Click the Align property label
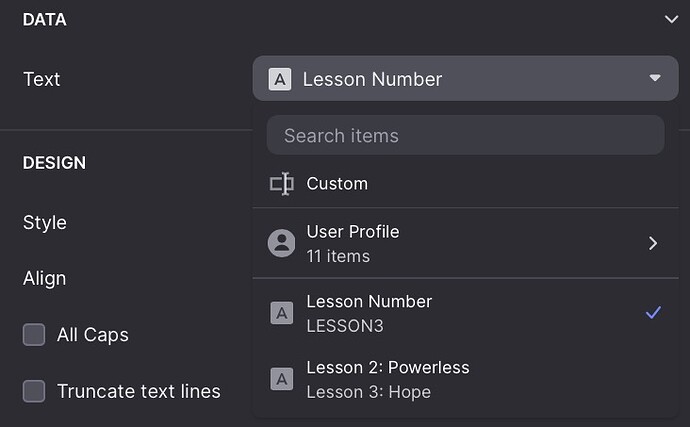The image size is (690, 427). pos(44,278)
